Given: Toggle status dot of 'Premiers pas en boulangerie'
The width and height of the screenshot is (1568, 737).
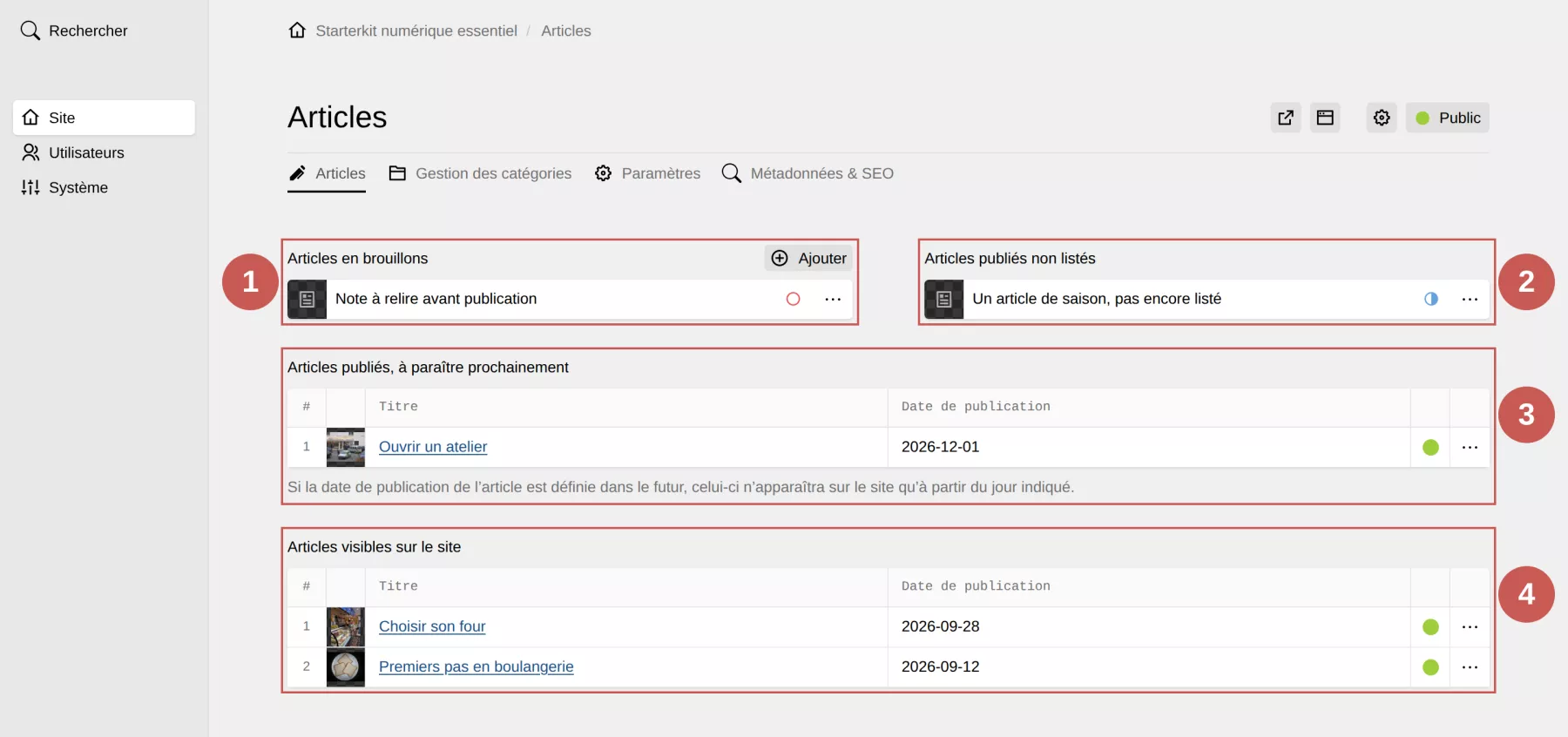Looking at the screenshot, I should point(1430,667).
